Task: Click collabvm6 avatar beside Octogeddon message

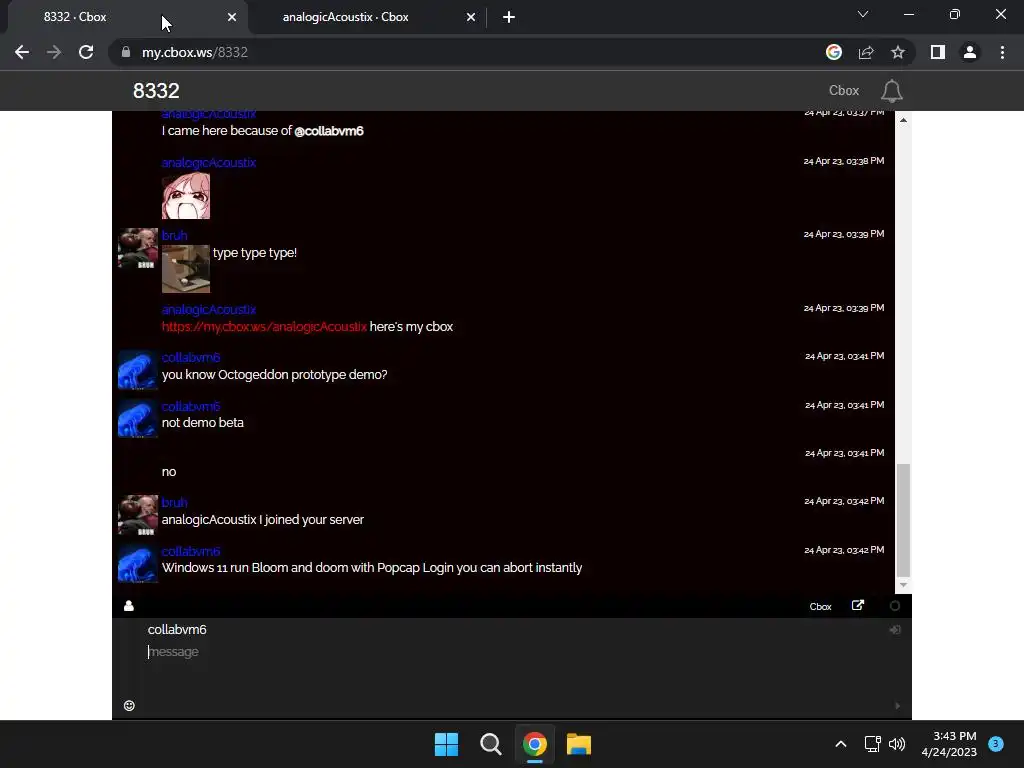Action: click(x=138, y=370)
